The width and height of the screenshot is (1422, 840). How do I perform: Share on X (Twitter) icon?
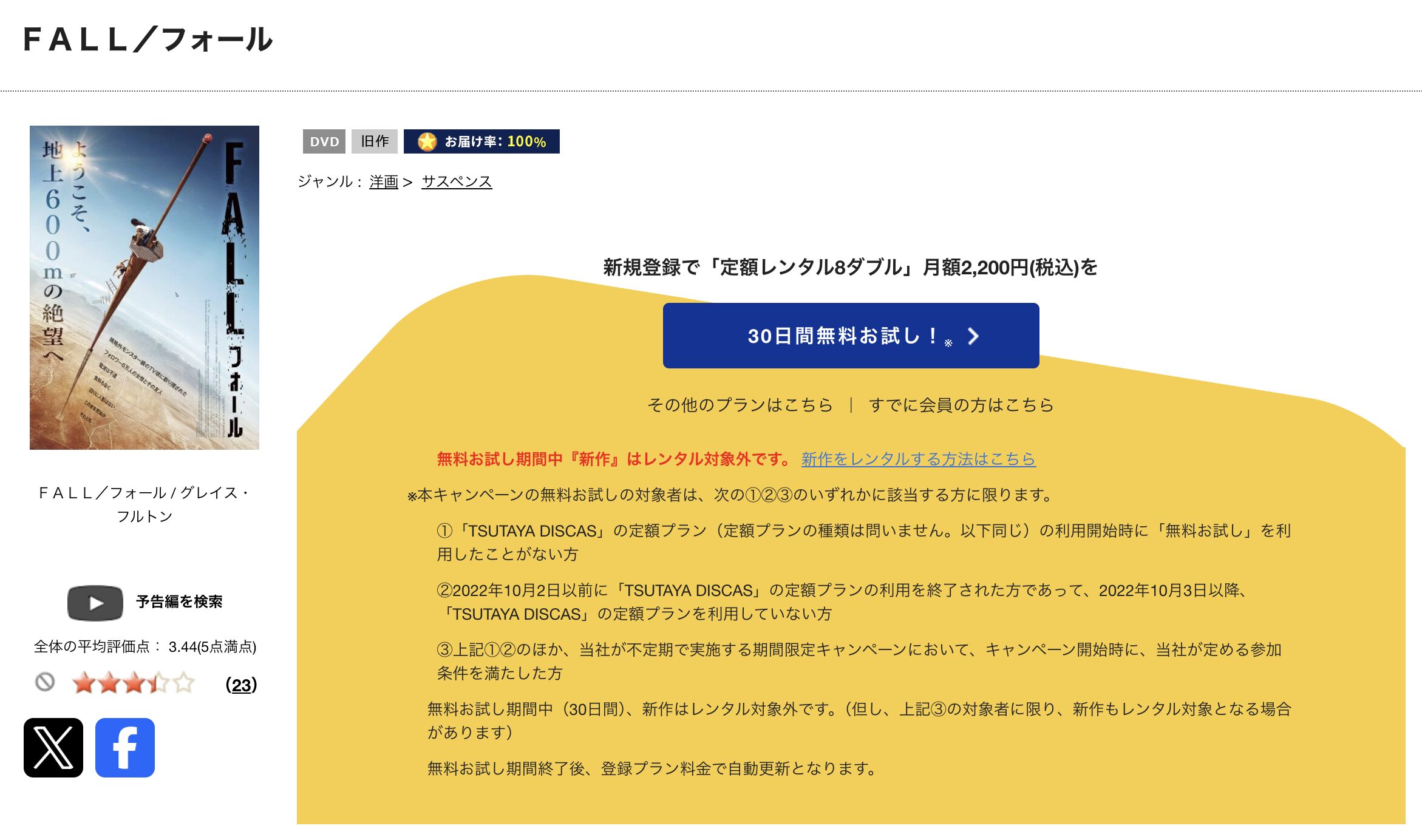pyautogui.click(x=53, y=748)
